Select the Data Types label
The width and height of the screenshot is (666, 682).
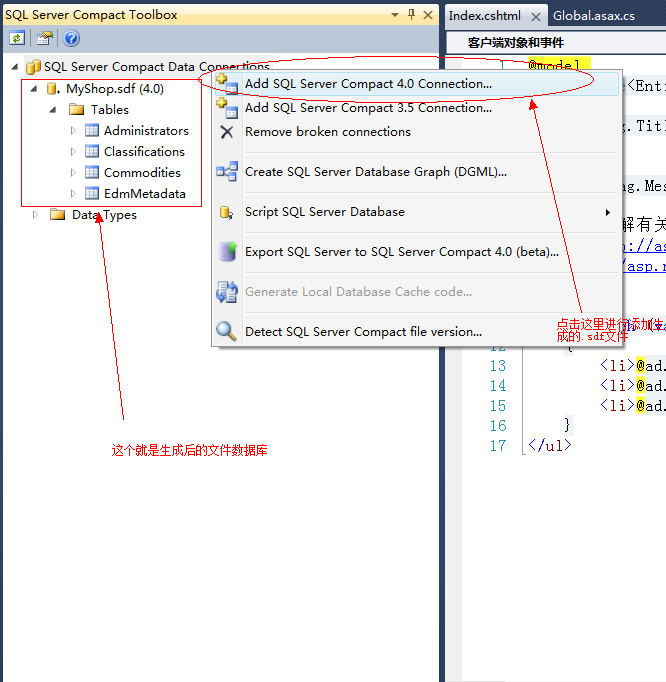point(104,215)
